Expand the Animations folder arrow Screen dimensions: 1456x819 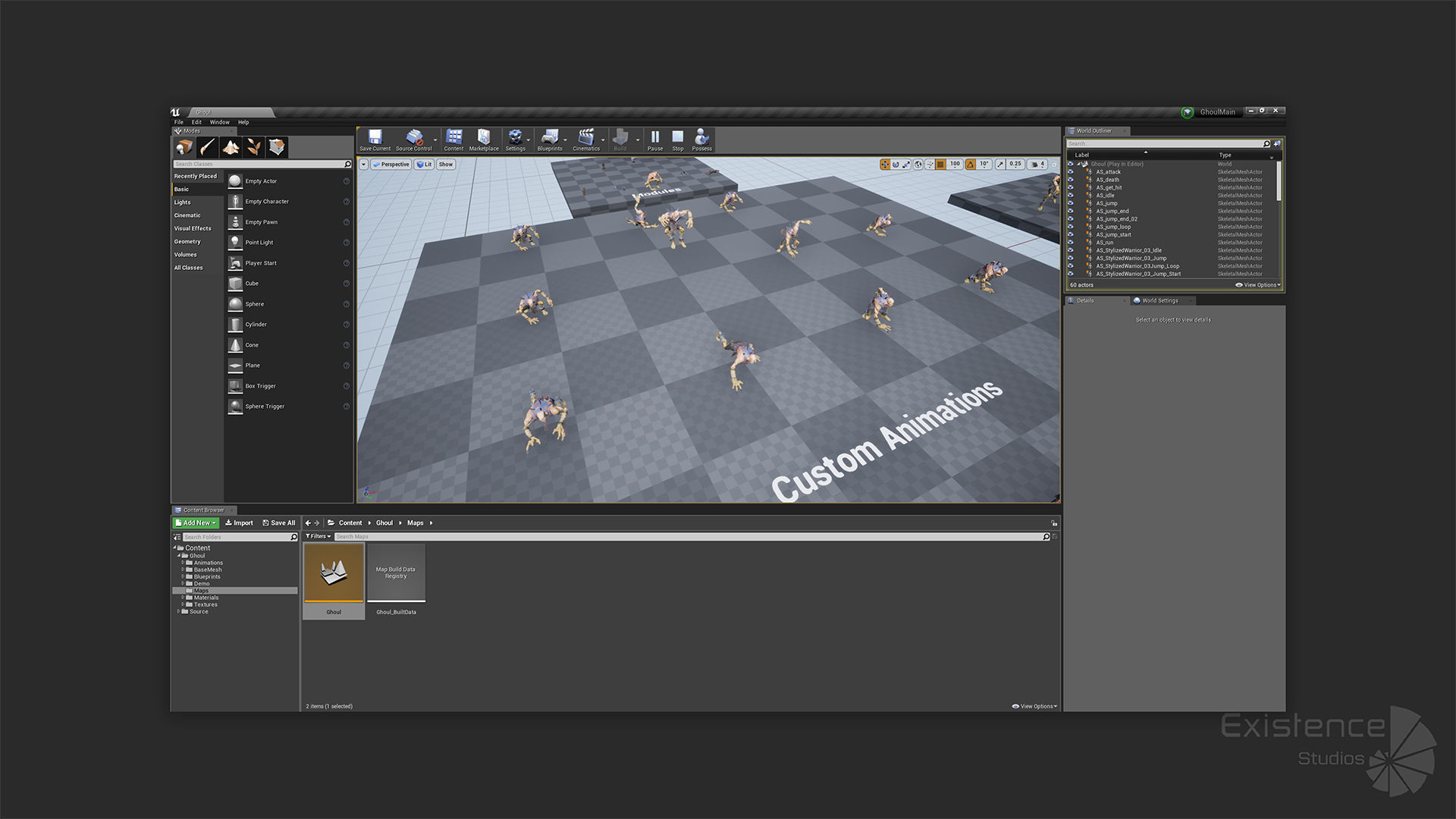tap(183, 563)
